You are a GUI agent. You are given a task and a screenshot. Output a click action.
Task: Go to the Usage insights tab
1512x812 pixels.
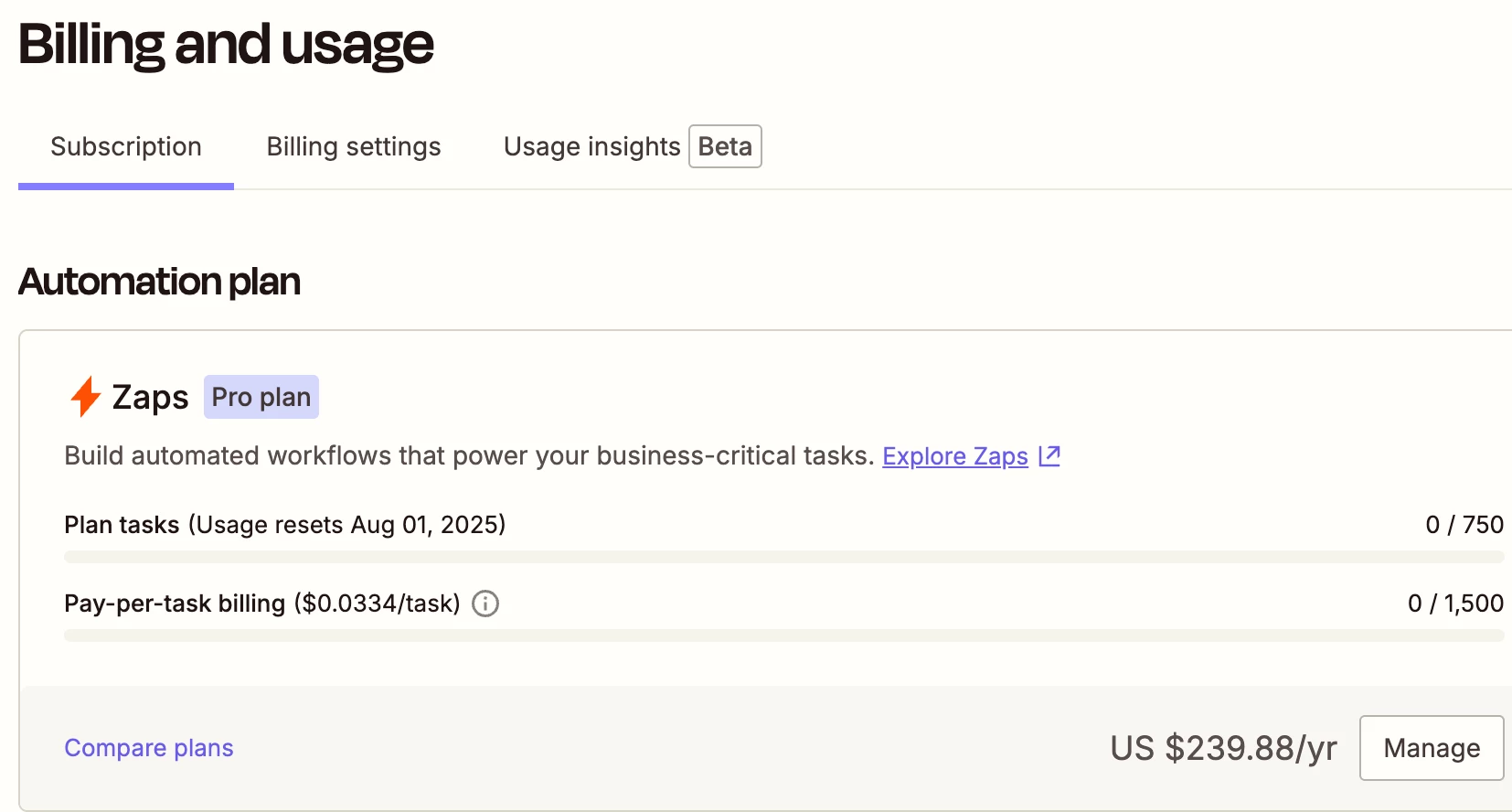pos(591,146)
